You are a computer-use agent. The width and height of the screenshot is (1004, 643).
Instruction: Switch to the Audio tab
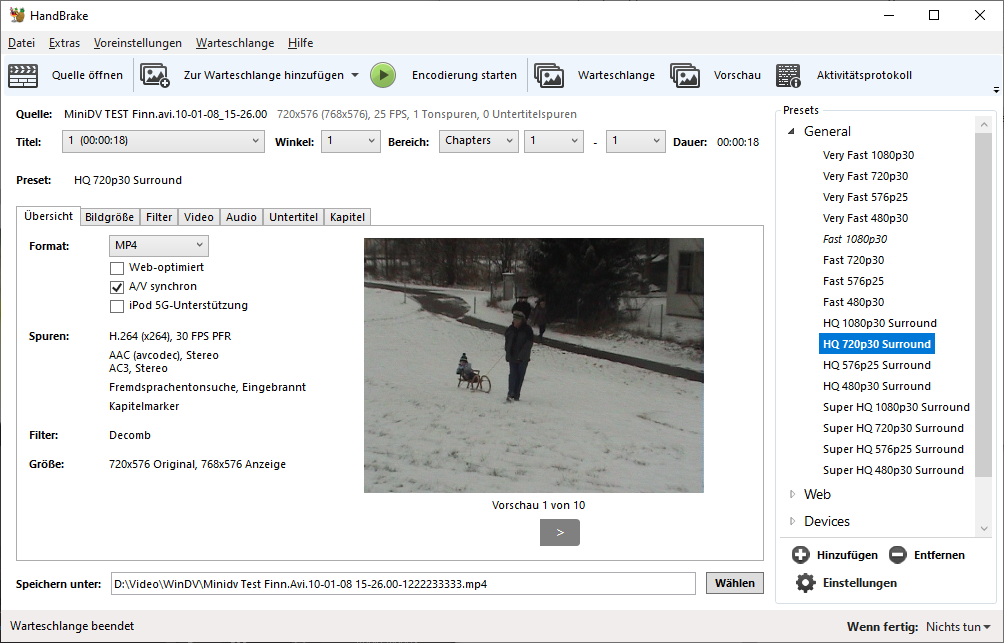(241, 217)
